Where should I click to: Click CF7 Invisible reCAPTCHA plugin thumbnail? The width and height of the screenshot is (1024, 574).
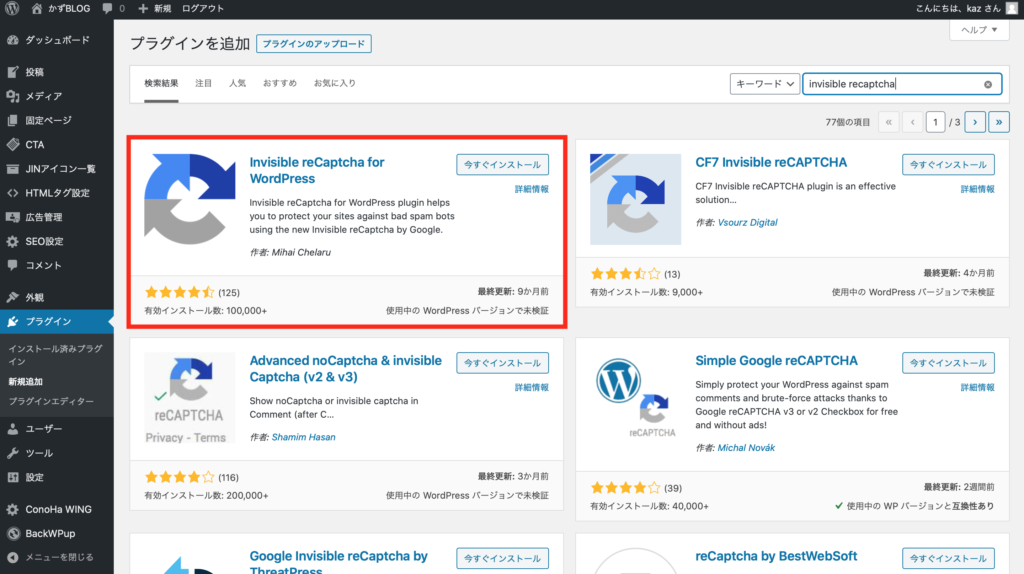coord(635,199)
